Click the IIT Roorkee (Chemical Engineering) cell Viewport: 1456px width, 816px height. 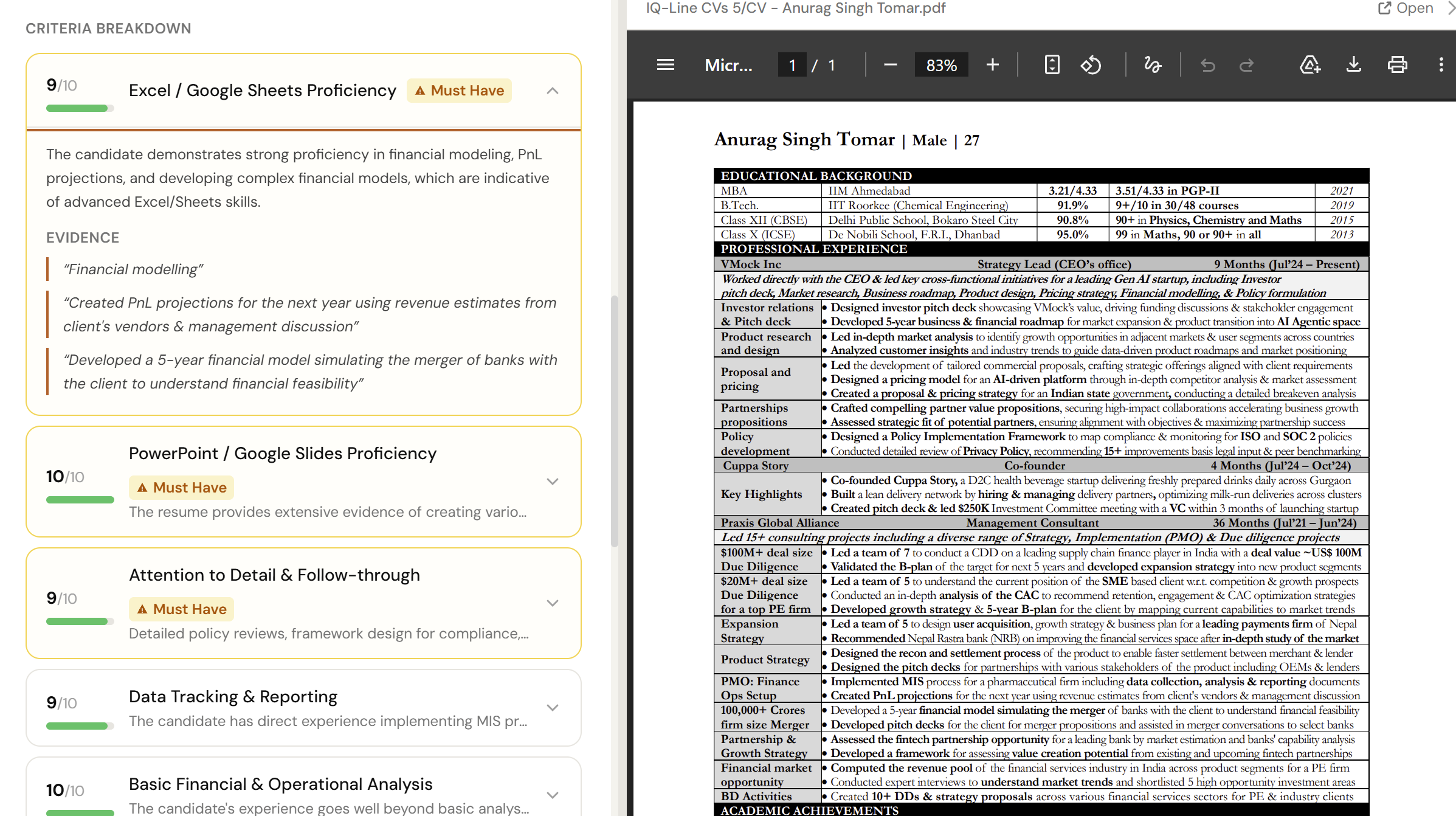[918, 206]
